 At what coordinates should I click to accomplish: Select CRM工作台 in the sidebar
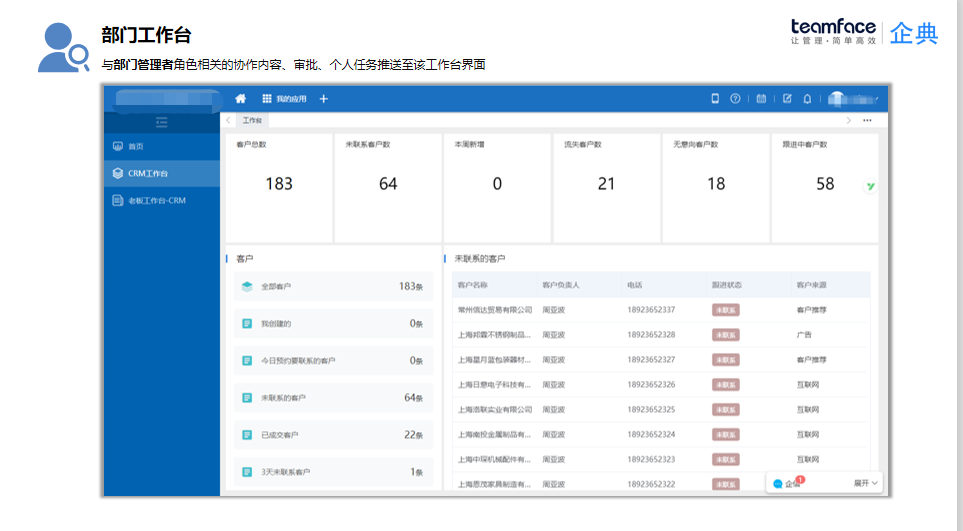162,173
